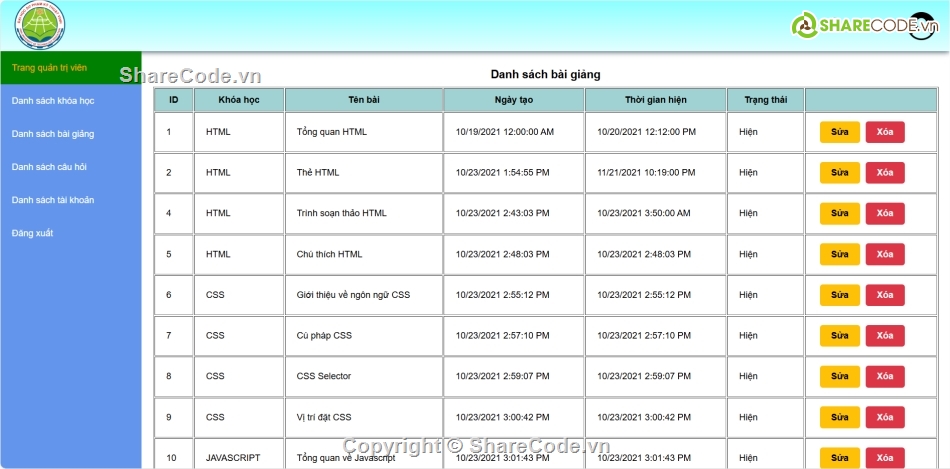Edit the Thẻ HTML lesson with Sửa
Screen dimensions: 950x469
coord(840,173)
